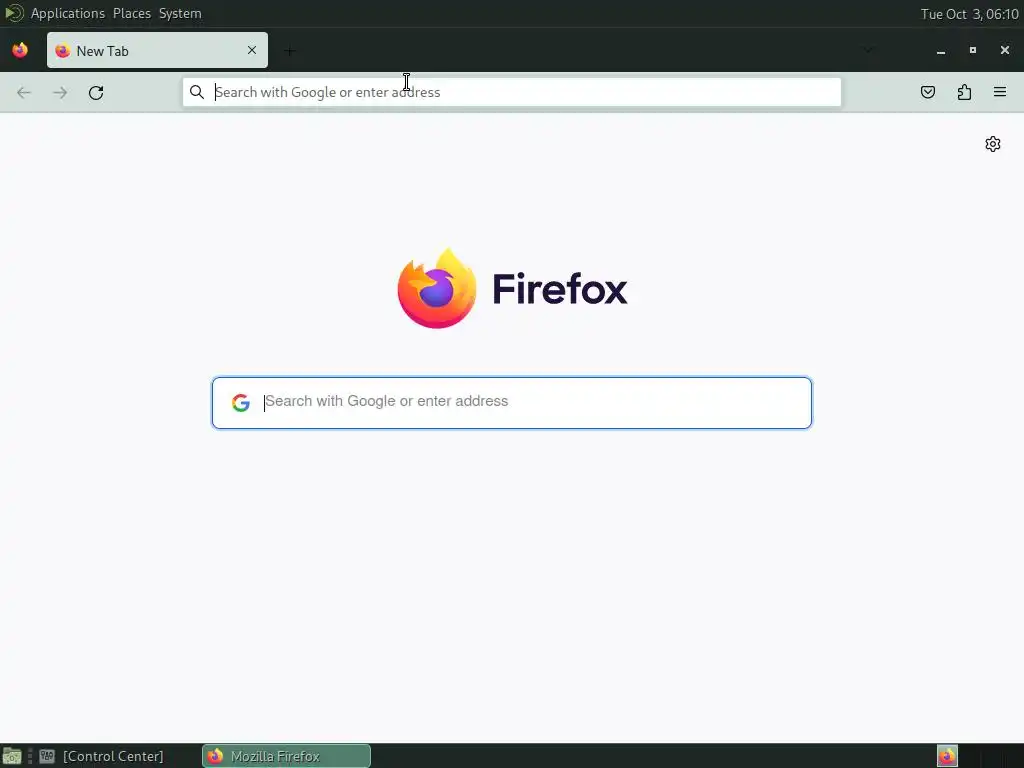This screenshot has width=1024, height=768.
Task: Open the Applications menu
Action: (68, 13)
